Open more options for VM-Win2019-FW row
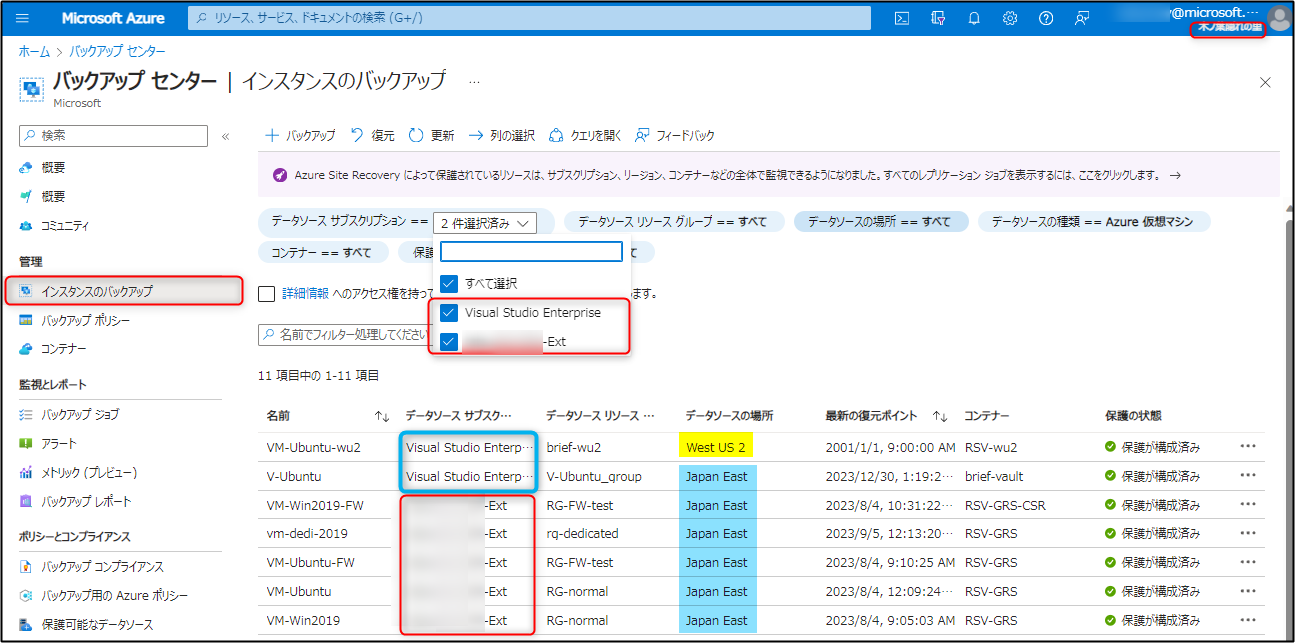The image size is (1295, 643). [x=1247, y=505]
